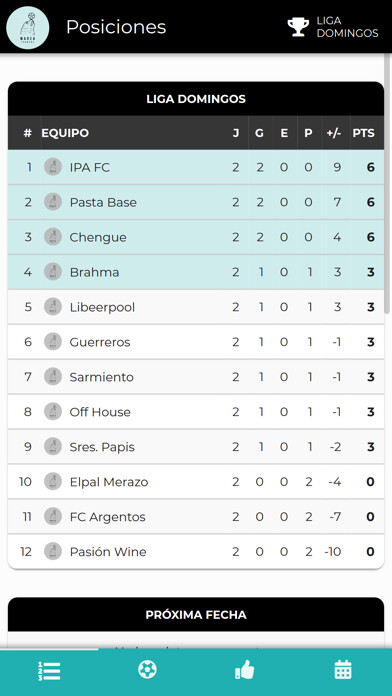Click the +/- goal difference header

pos(333,133)
